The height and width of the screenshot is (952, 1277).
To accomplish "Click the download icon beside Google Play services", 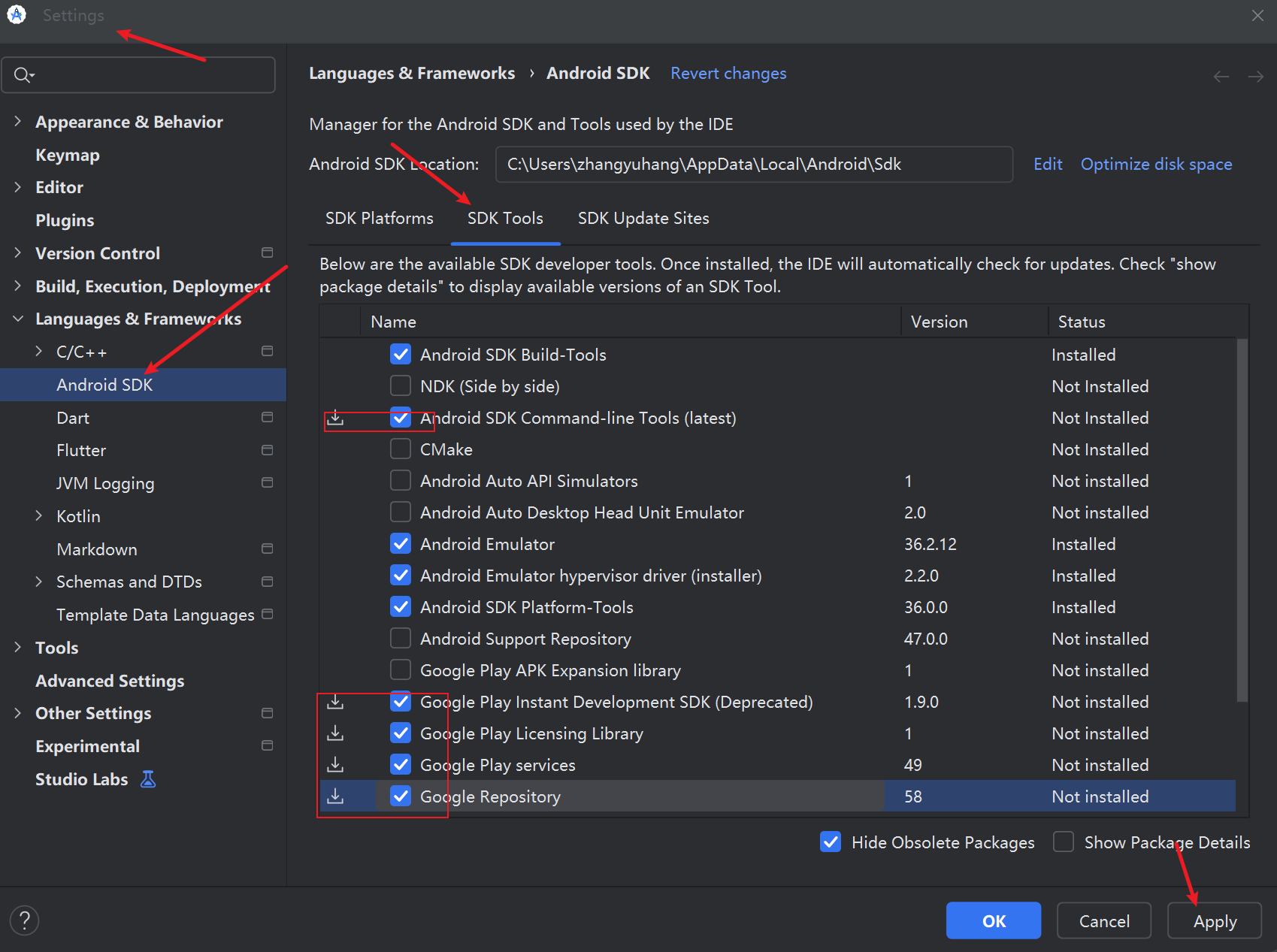I will coord(336,764).
